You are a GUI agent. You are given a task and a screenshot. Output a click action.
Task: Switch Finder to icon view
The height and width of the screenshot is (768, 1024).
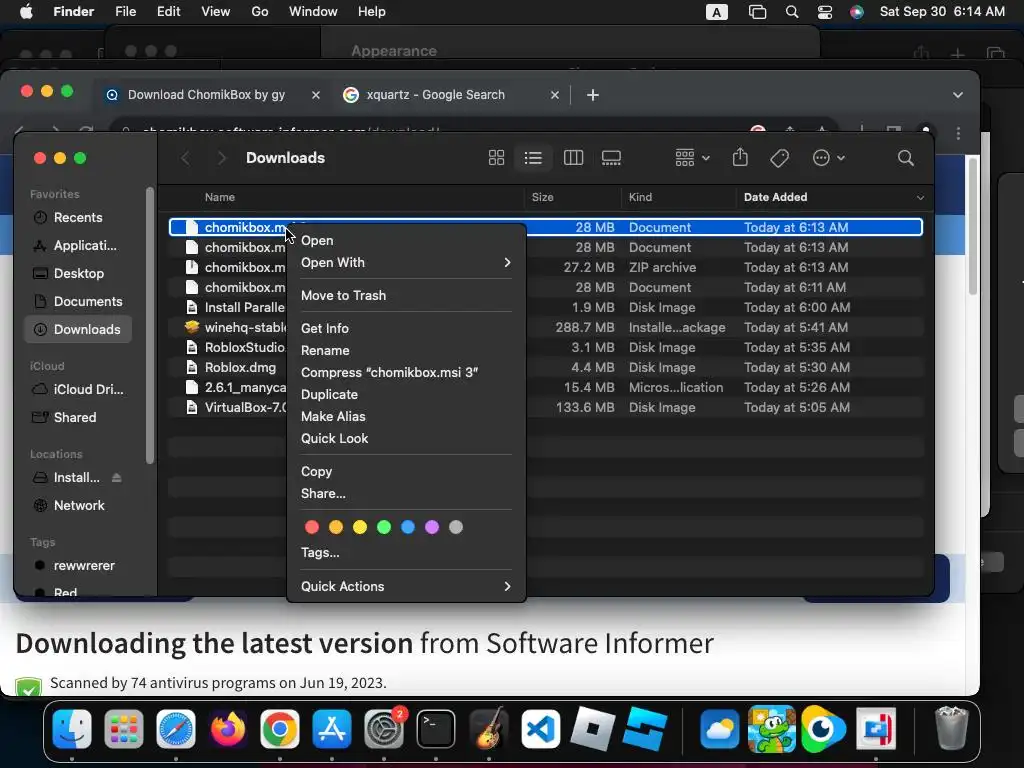pyautogui.click(x=496, y=157)
